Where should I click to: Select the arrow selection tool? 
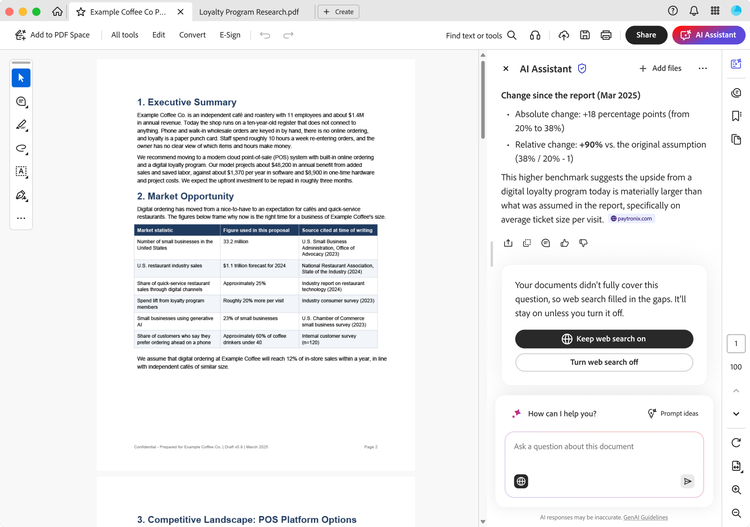(21, 78)
